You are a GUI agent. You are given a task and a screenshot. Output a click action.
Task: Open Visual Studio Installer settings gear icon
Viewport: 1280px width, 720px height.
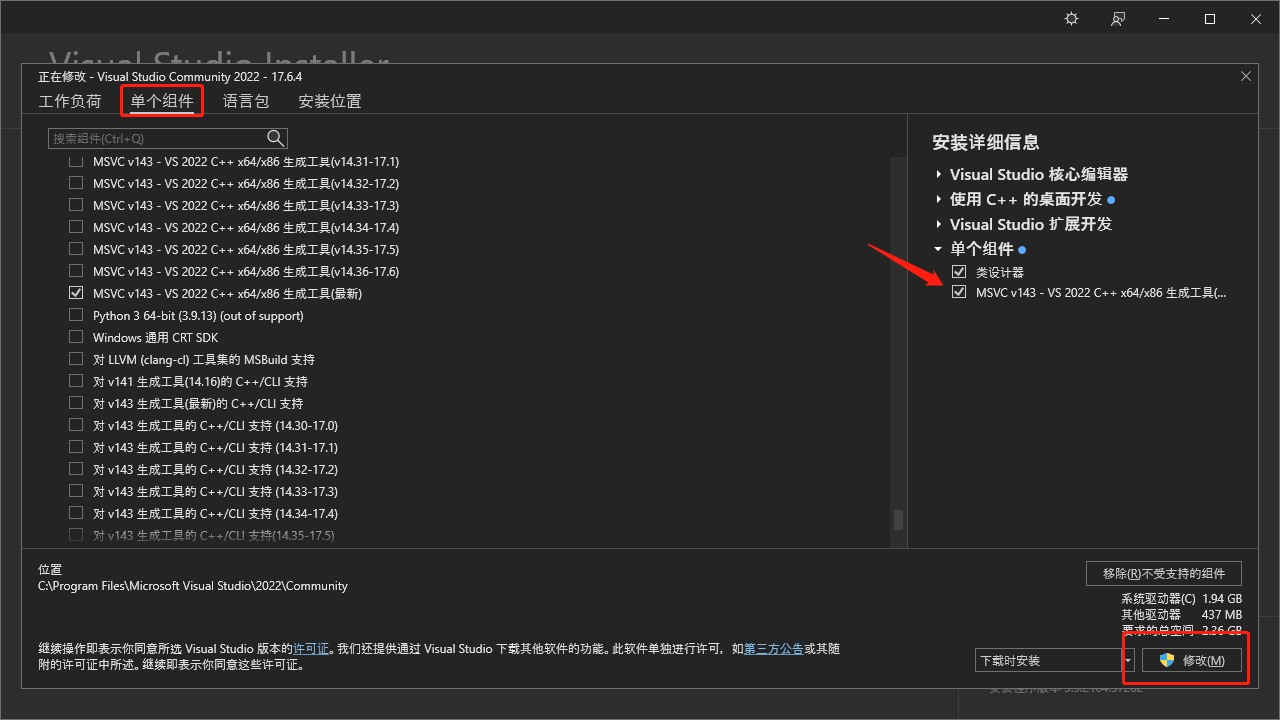click(x=1072, y=19)
